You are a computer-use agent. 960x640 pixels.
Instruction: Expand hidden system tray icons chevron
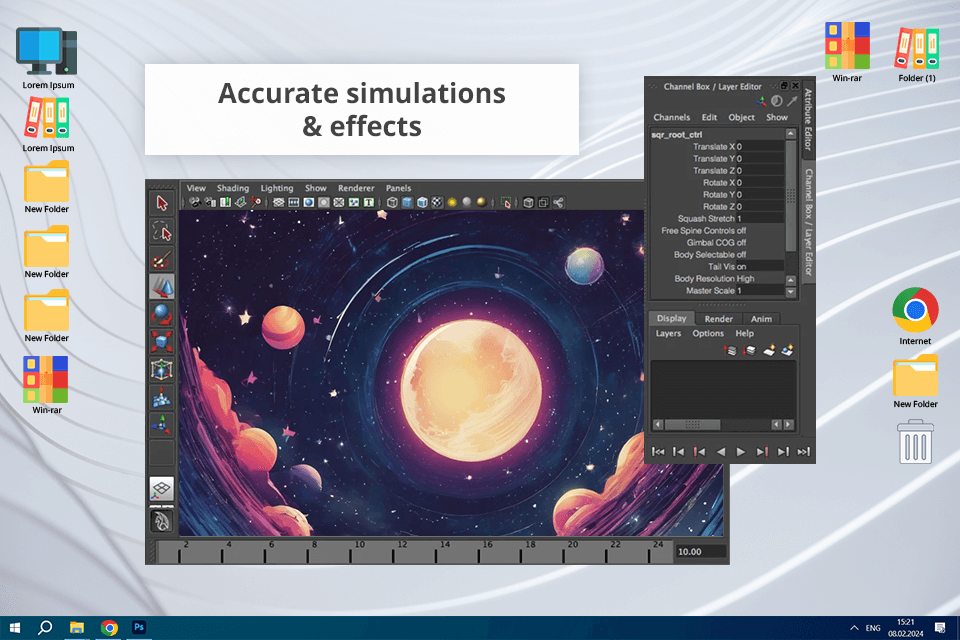click(x=854, y=628)
